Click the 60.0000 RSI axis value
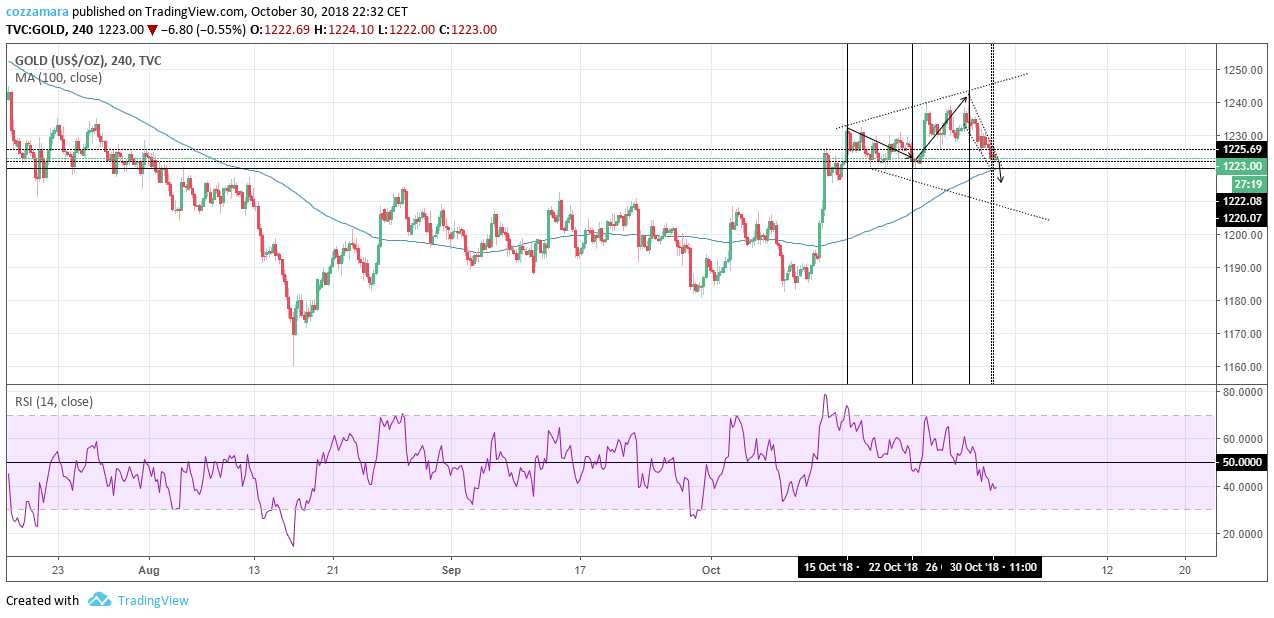The image size is (1274, 618). tap(1242, 439)
